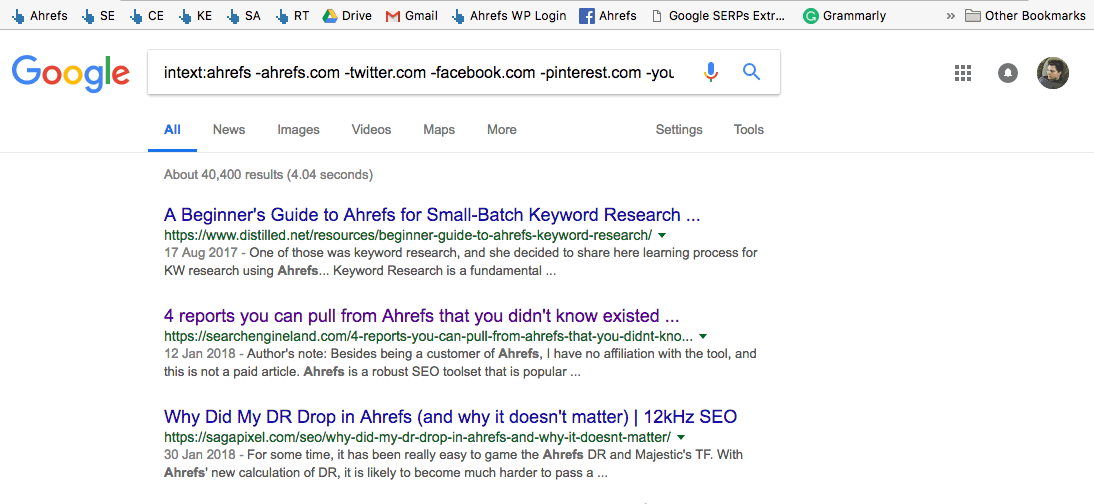Screen dimensions: 1094x504
Task: Open the Gmail bookmark
Action: [x=412, y=16]
